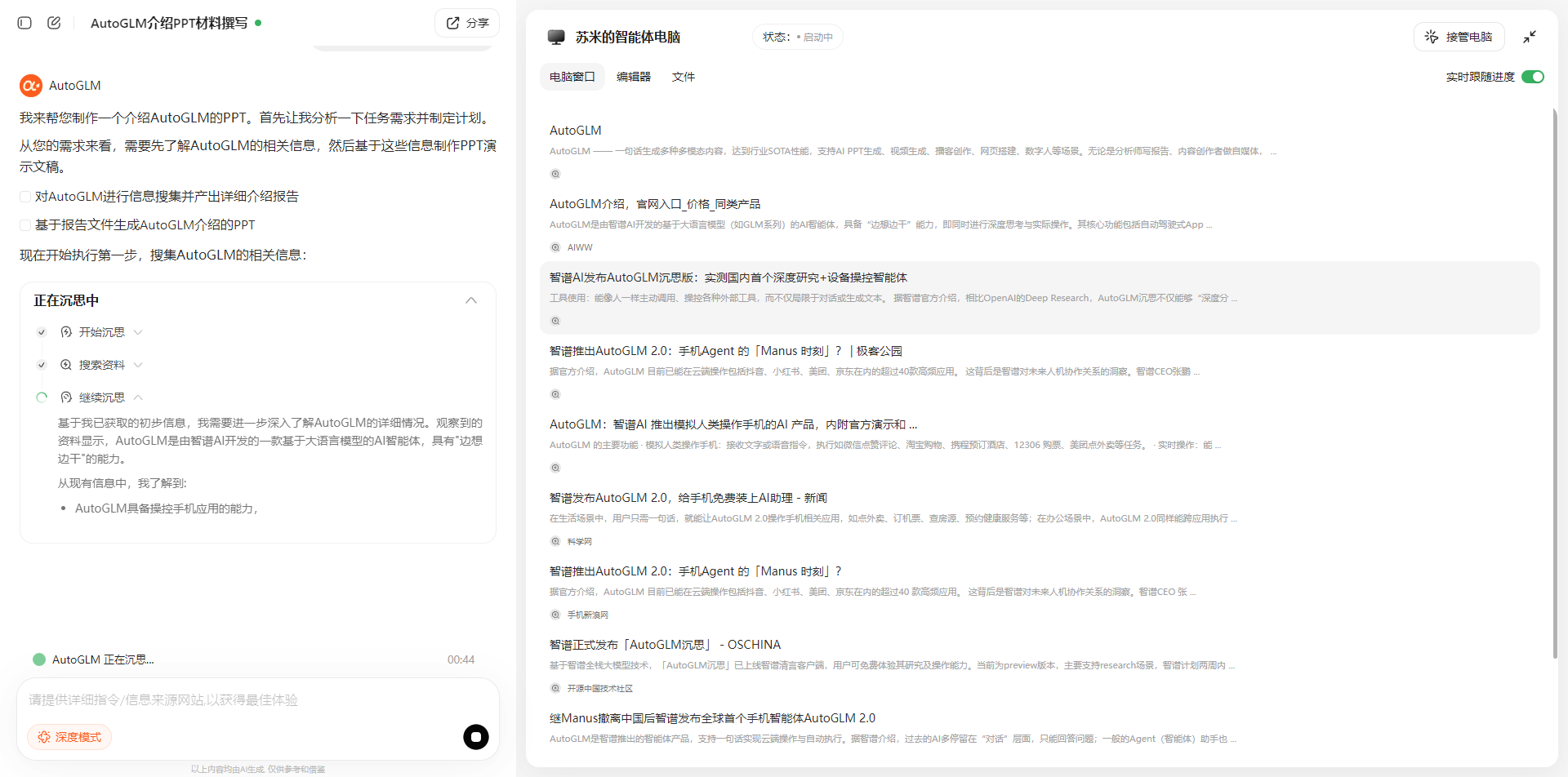Viewport: 1568px width, 777px height.
Task: Click the 00:44 elapsed timer
Action: click(x=461, y=659)
